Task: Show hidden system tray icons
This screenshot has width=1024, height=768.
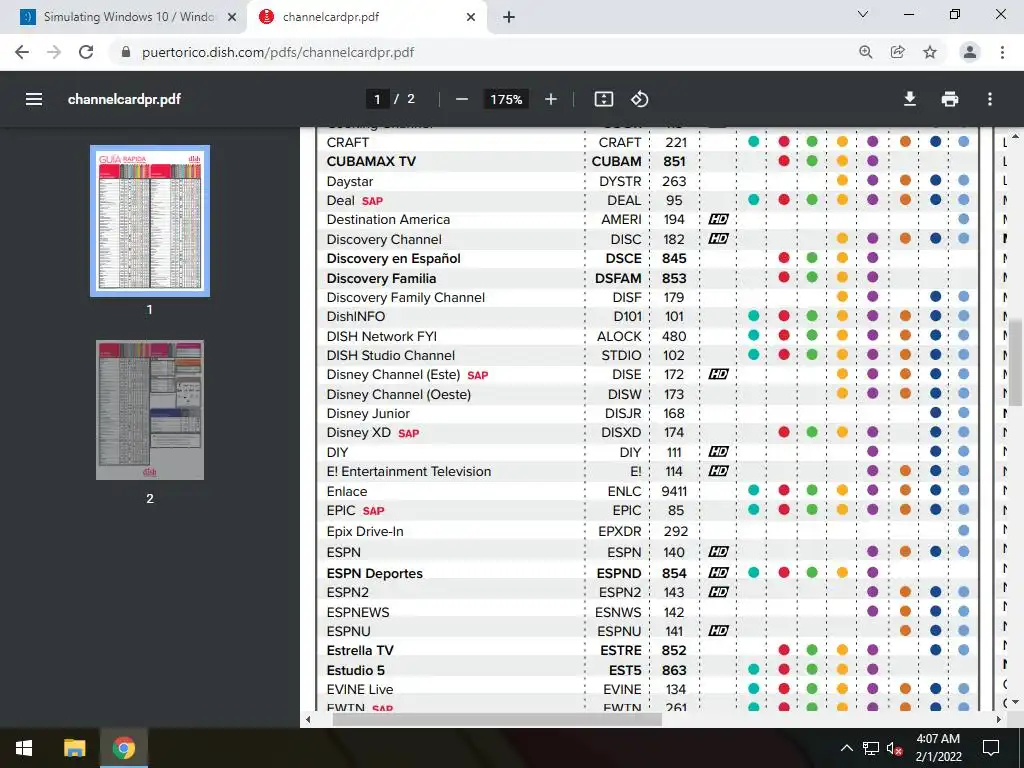Action: (x=846, y=748)
